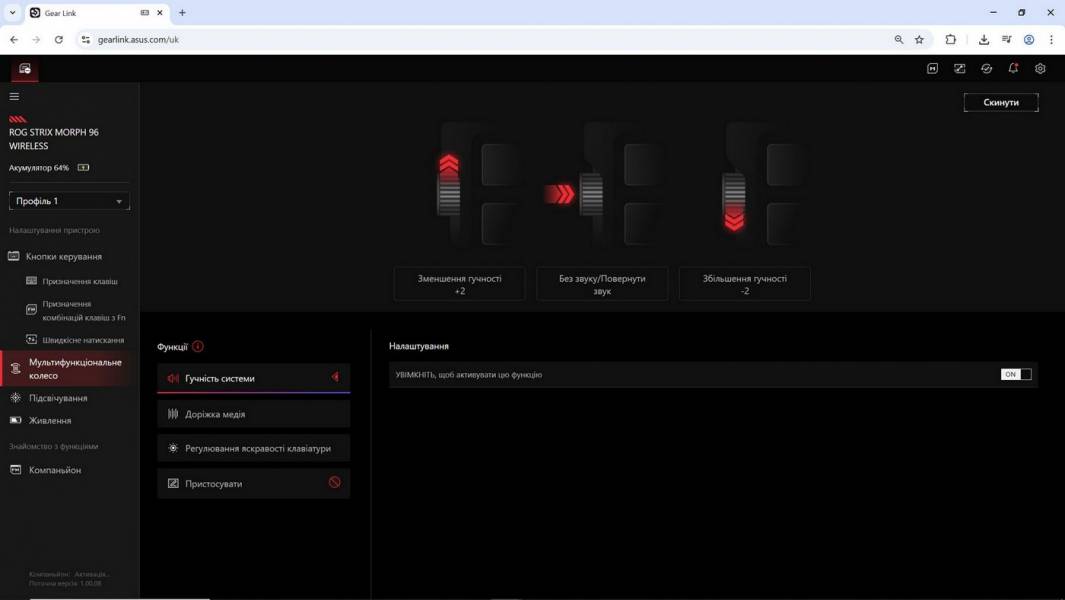
Task: Click the info icon beside Функції
Action: tap(198, 347)
